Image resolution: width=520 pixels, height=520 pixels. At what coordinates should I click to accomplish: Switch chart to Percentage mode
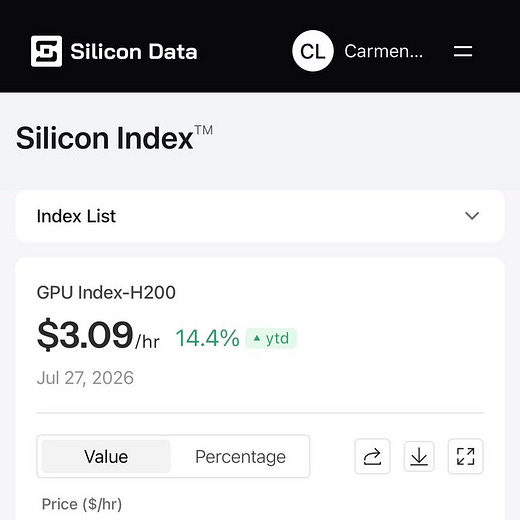[x=240, y=456]
